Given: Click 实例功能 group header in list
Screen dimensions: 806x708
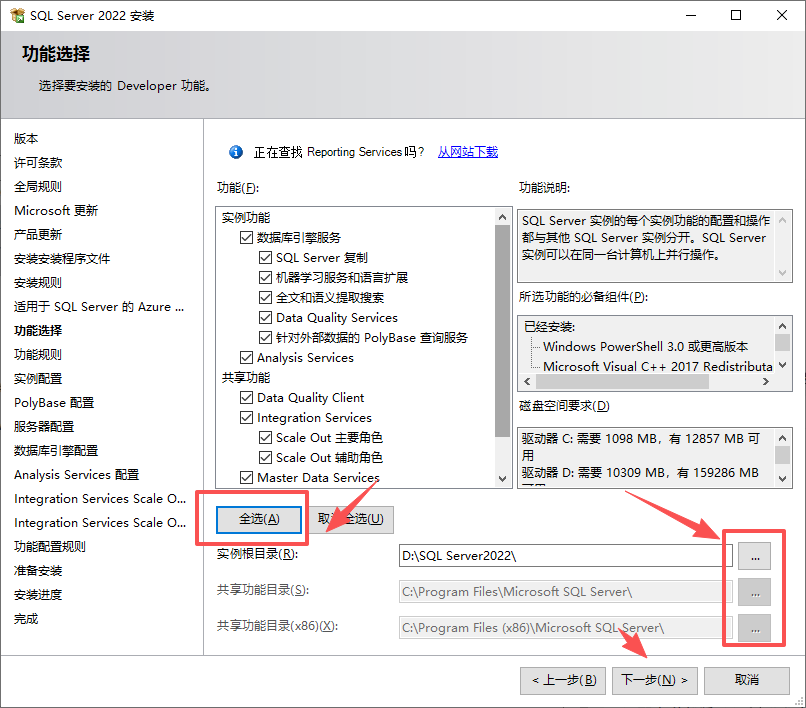Looking at the screenshot, I should click(246, 217).
